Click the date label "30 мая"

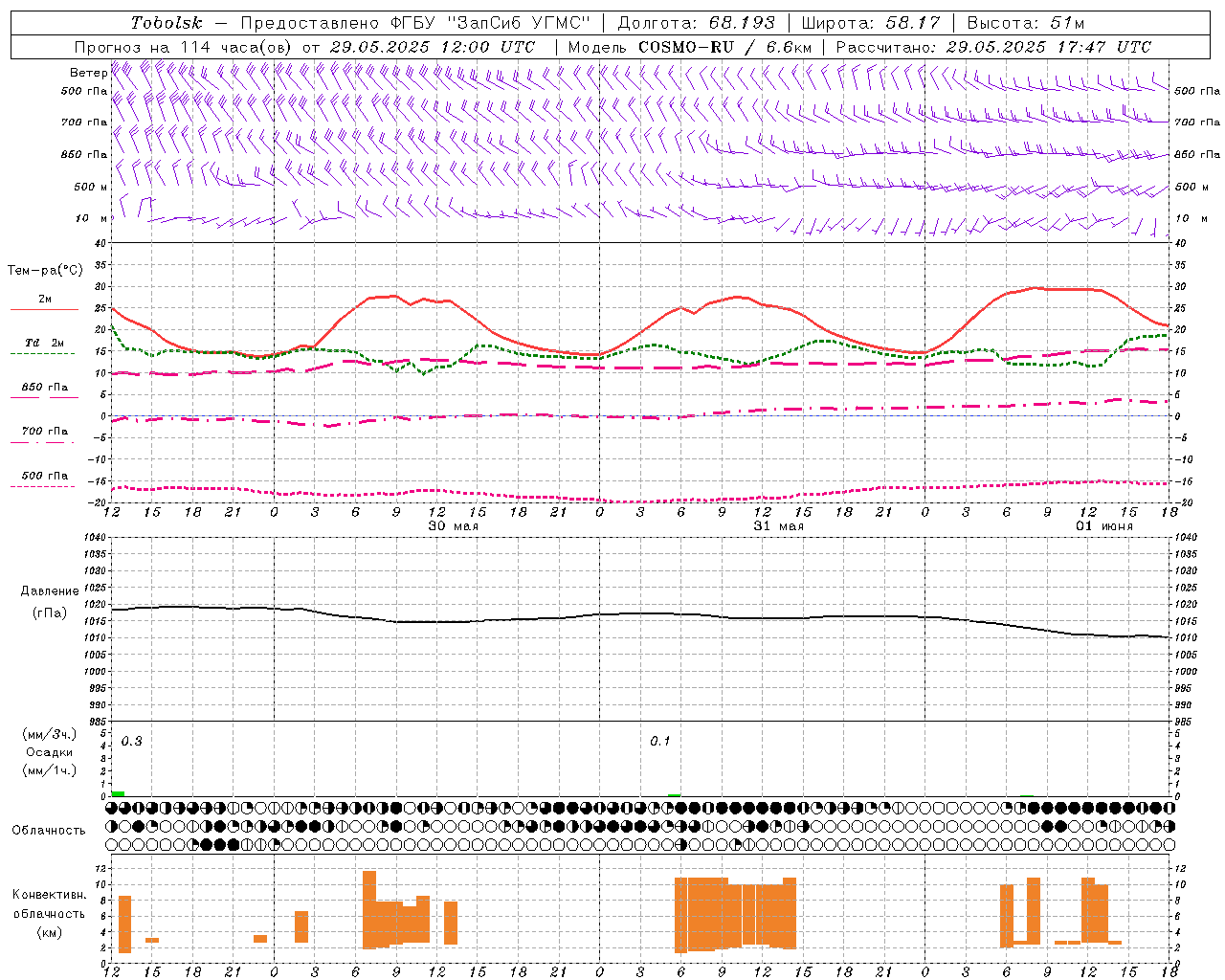coord(453,526)
